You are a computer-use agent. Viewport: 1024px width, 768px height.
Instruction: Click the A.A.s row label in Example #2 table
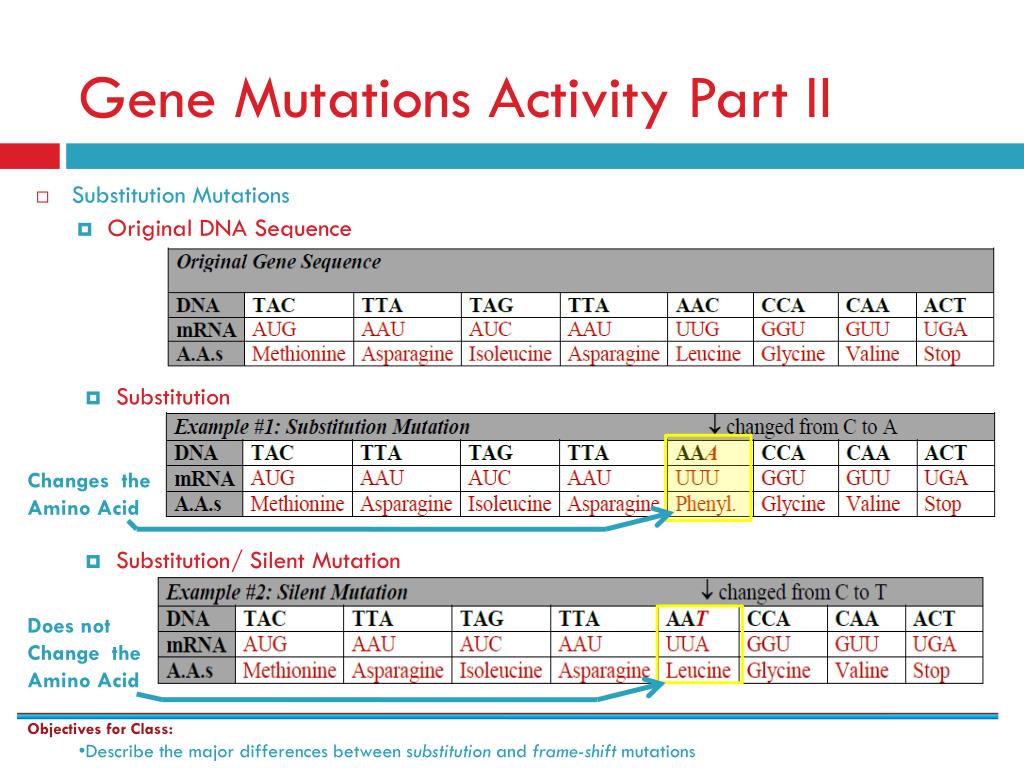click(190, 671)
